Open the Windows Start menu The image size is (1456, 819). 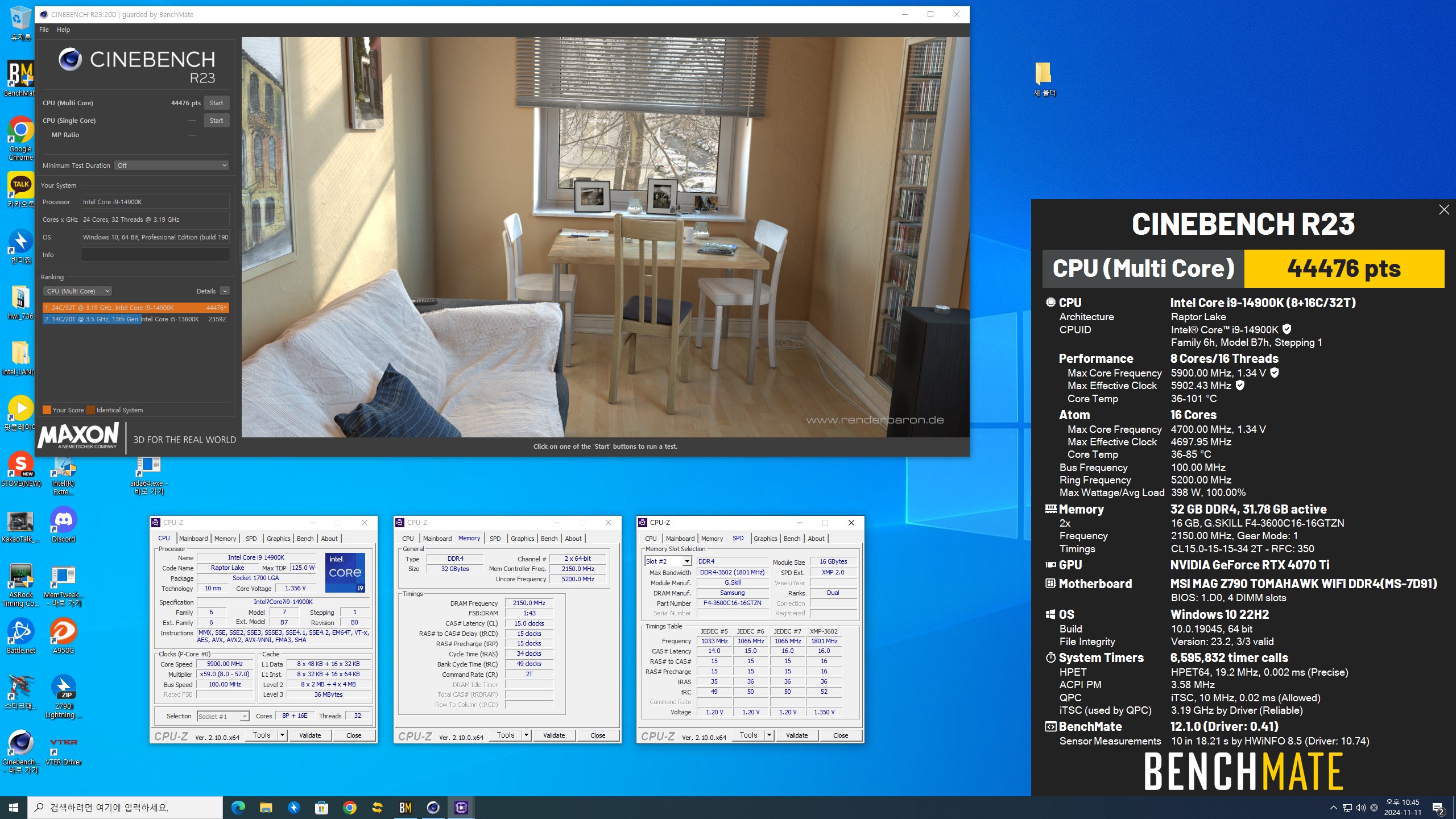[x=14, y=807]
